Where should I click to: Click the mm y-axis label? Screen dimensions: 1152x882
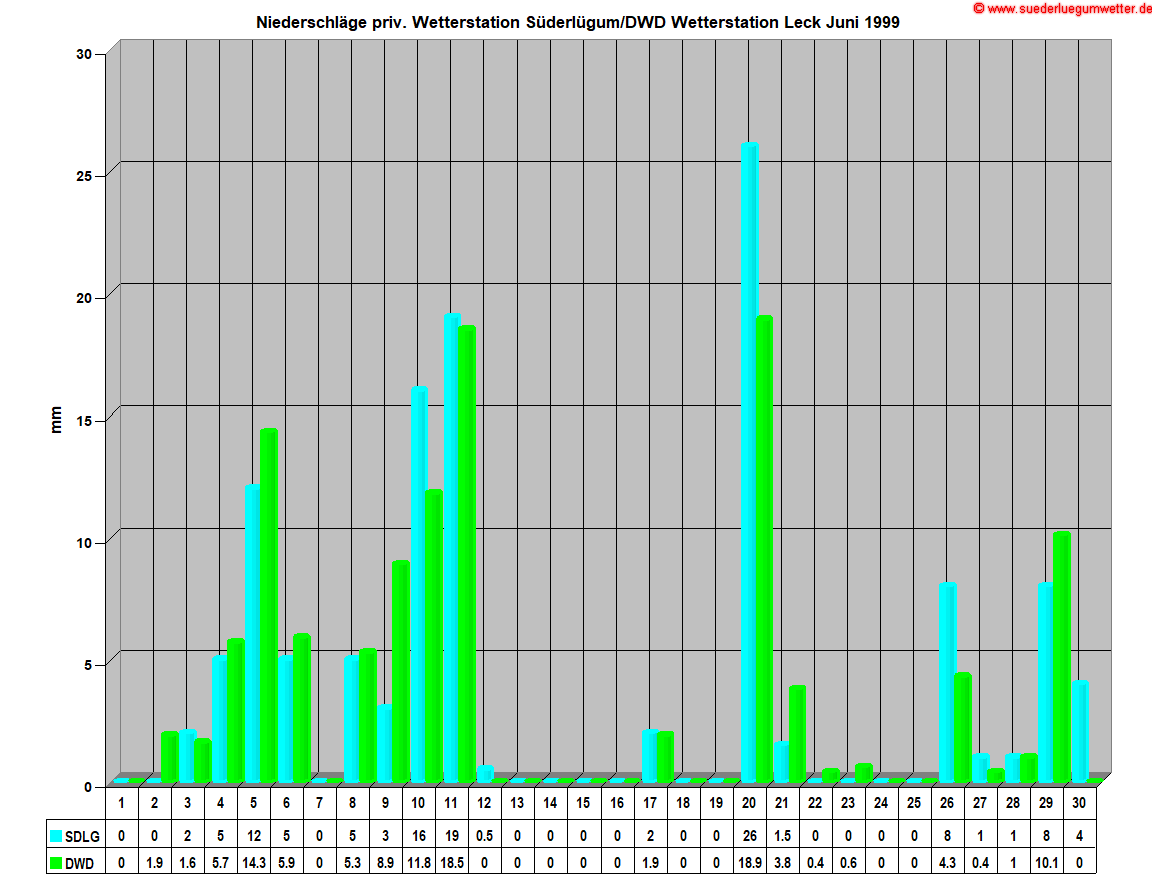tap(56, 419)
